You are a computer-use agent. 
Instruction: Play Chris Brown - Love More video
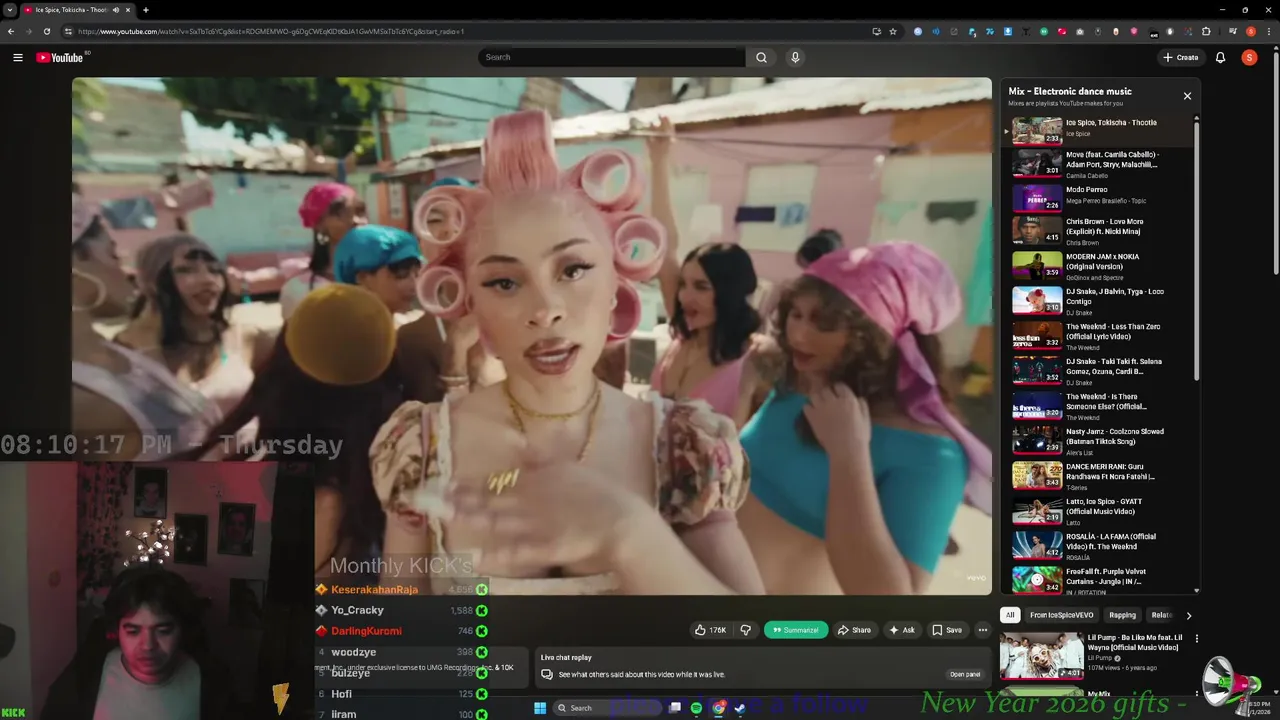tap(1098, 232)
